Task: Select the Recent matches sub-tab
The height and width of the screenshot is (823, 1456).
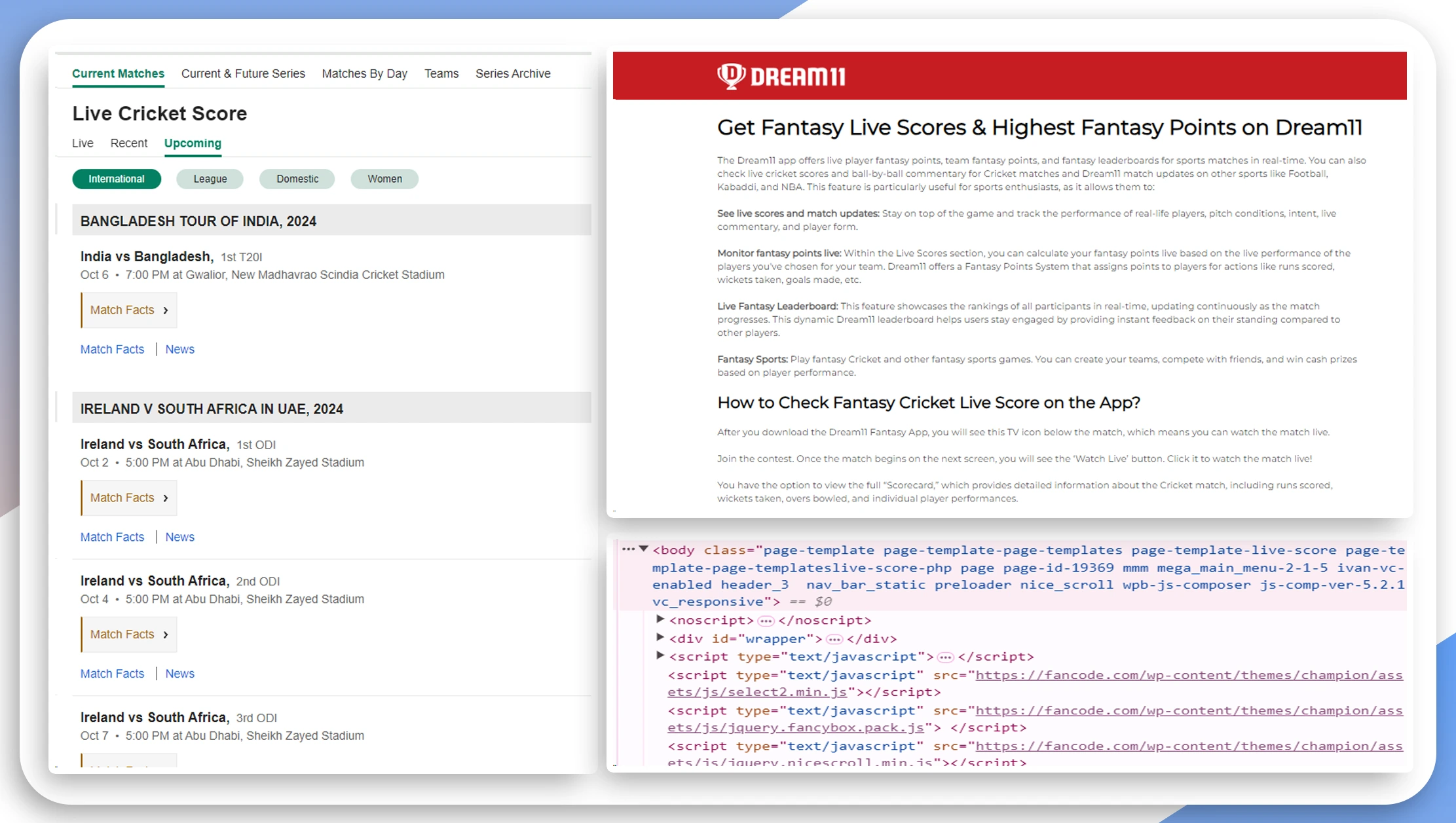Action: 129,143
